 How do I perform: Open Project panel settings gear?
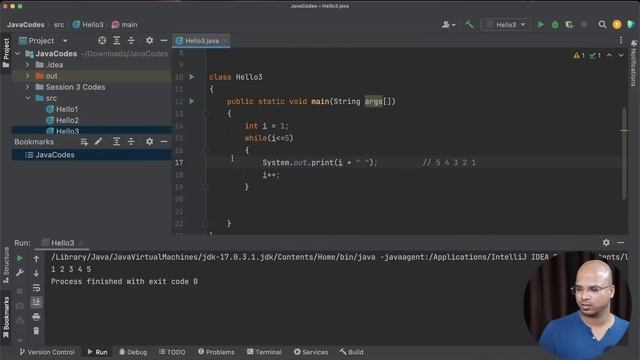tap(149, 40)
